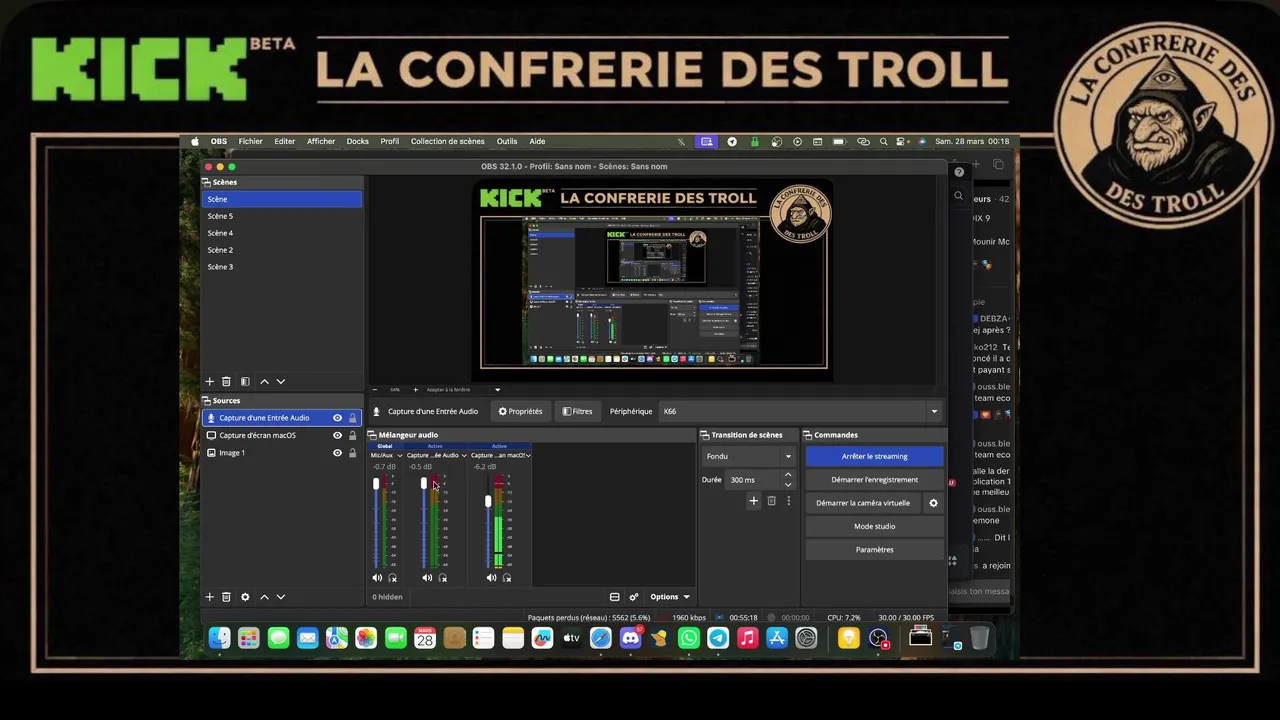Viewport: 1280px width, 720px height.
Task: Add a new source with the plus icon
Action: click(209, 597)
